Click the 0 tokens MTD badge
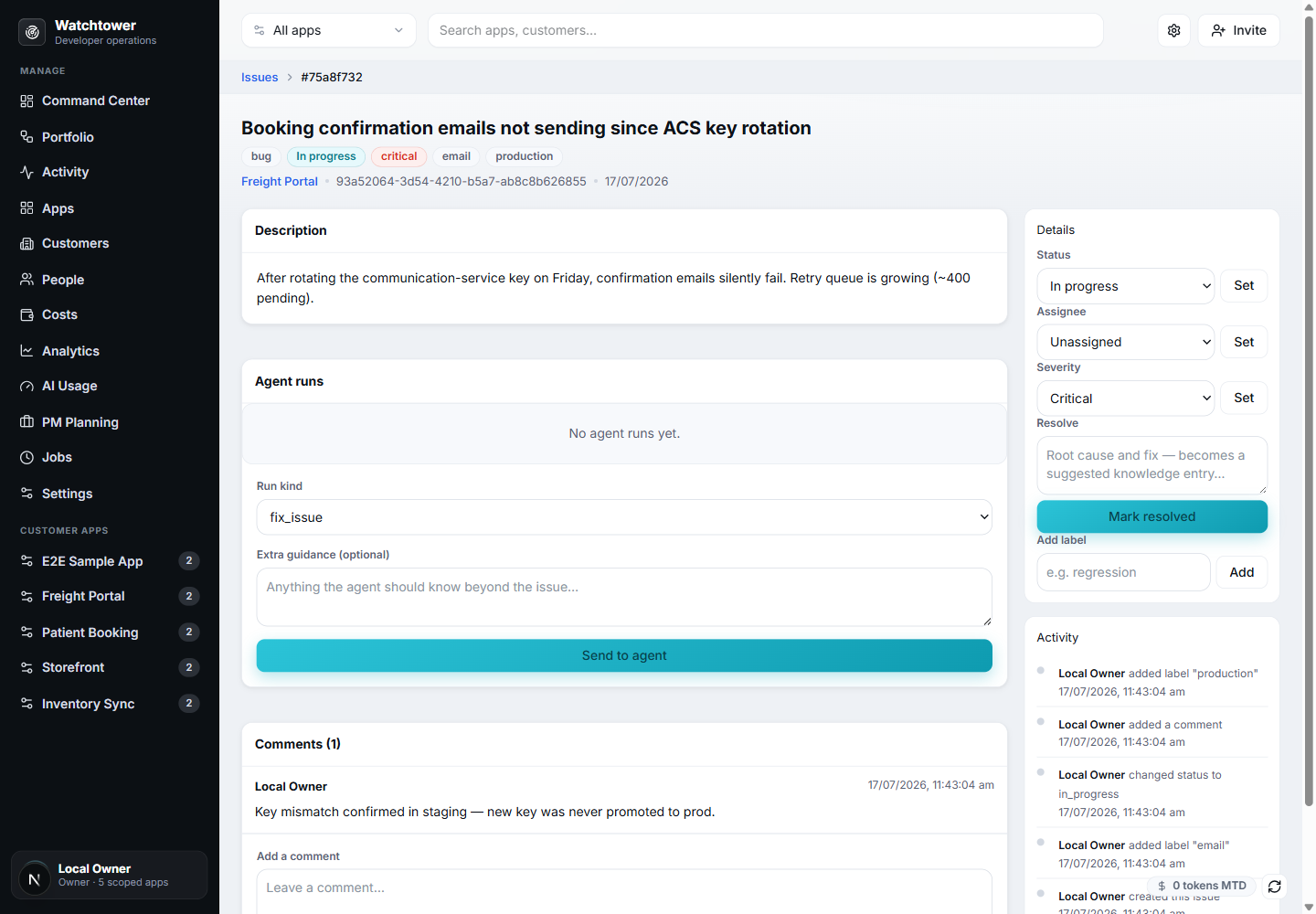1316x914 pixels. (x=1202, y=886)
